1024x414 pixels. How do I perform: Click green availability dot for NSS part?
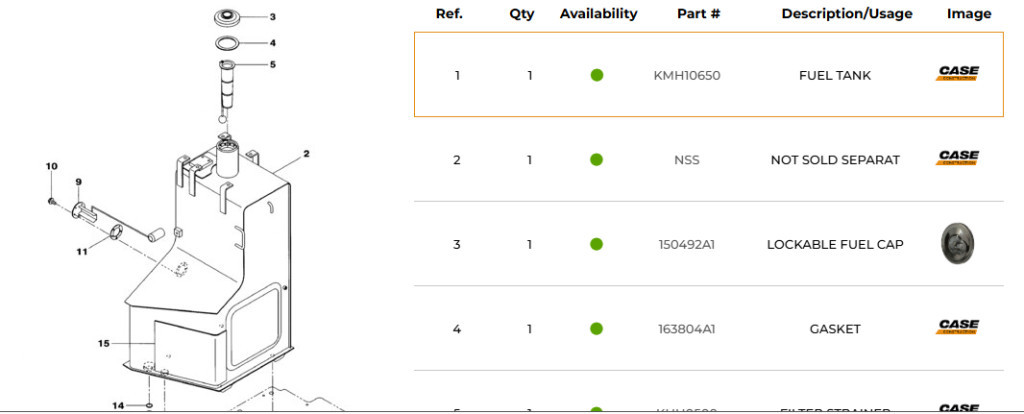click(596, 159)
